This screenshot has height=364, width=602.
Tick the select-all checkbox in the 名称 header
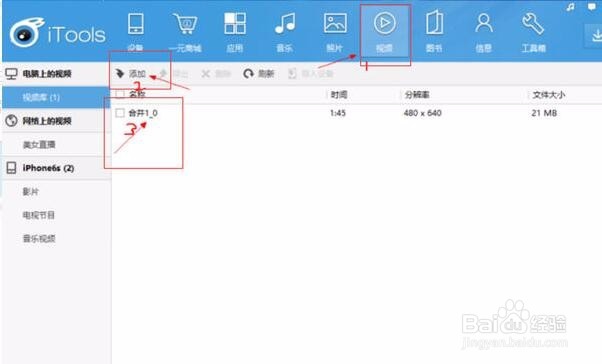pos(120,94)
